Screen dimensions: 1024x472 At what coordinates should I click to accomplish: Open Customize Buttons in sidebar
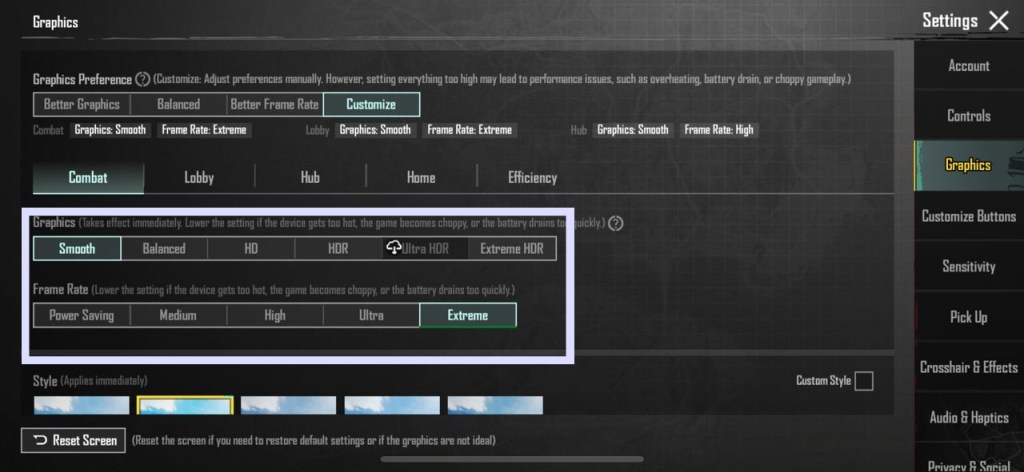pos(968,216)
